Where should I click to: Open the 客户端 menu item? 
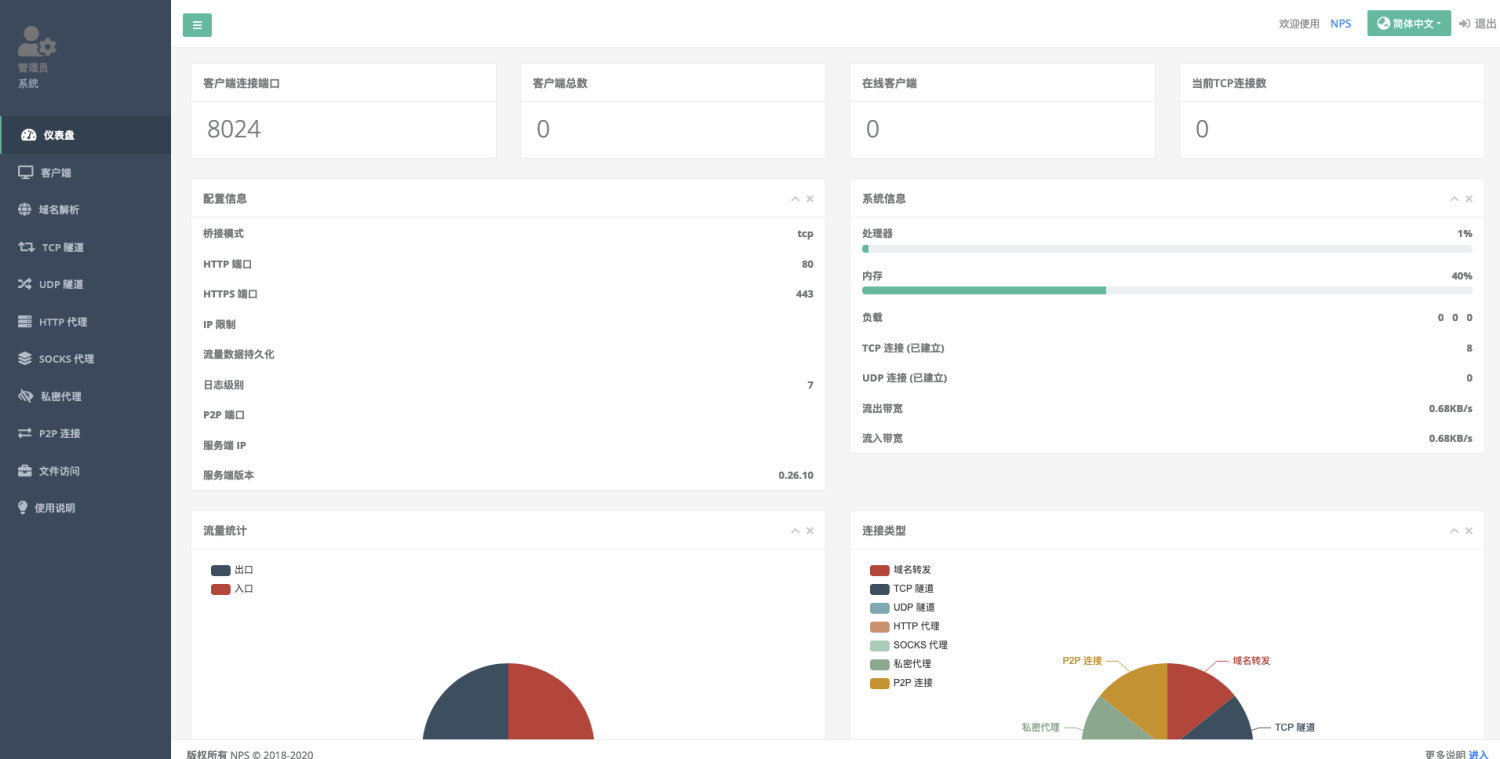85,172
